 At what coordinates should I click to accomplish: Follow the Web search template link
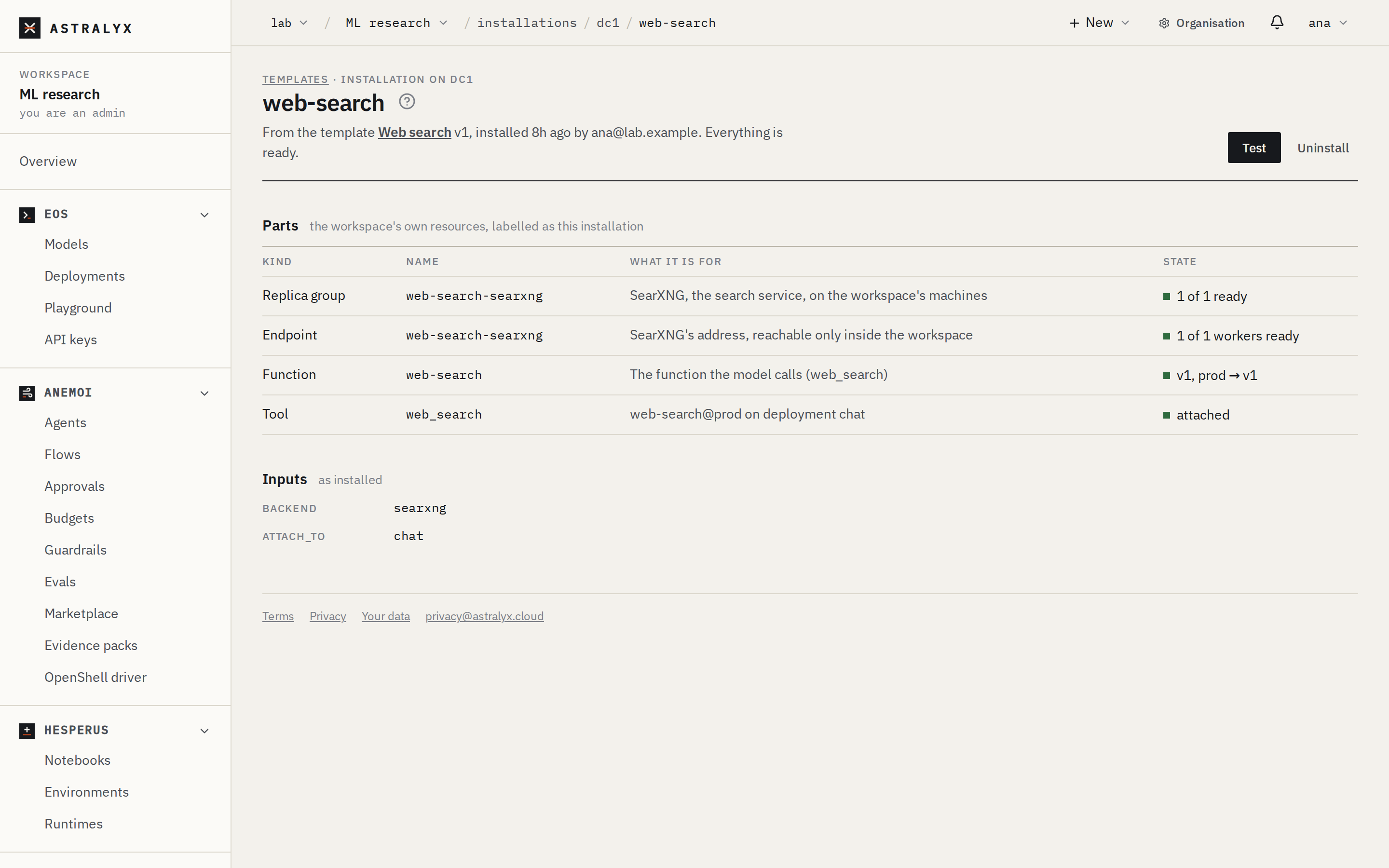(x=414, y=133)
